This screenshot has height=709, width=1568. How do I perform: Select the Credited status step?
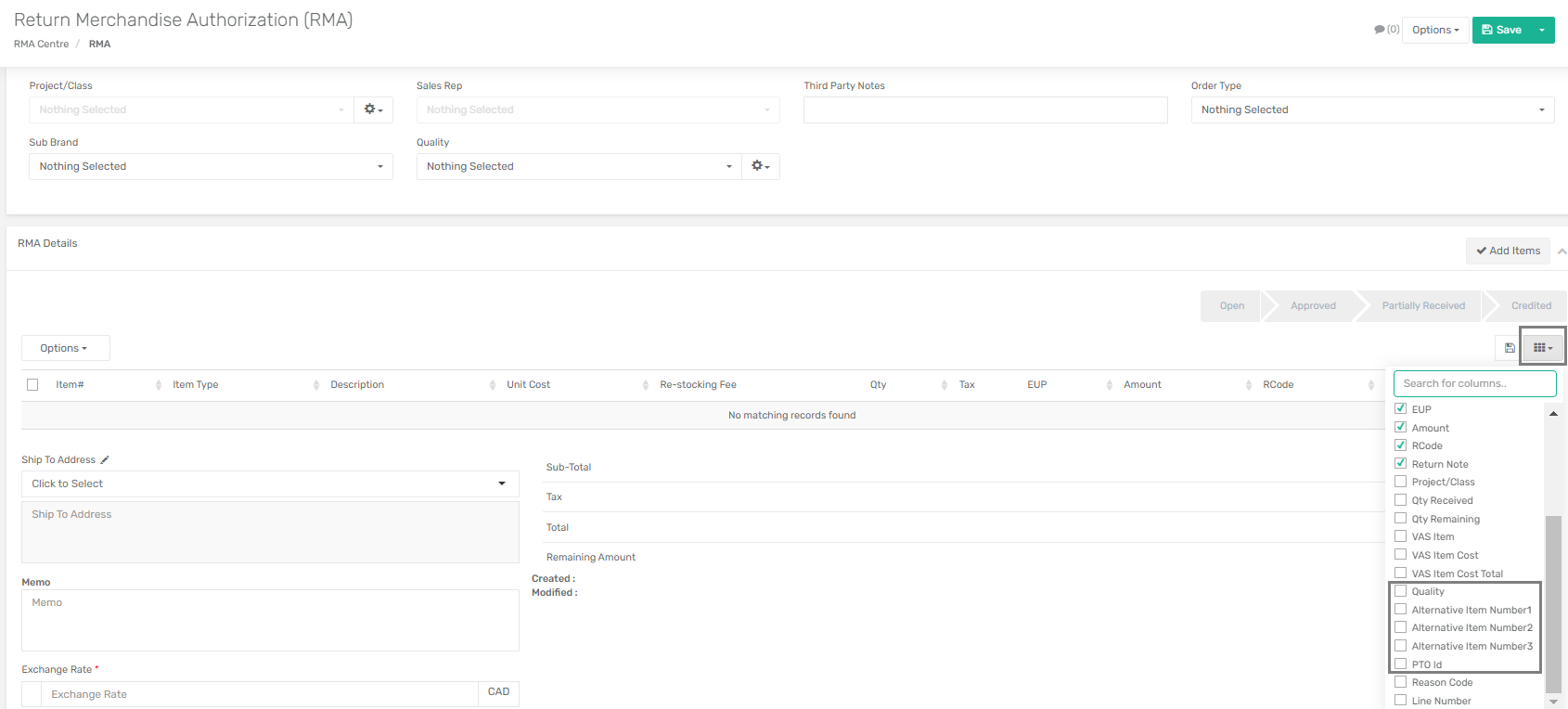tap(1530, 305)
